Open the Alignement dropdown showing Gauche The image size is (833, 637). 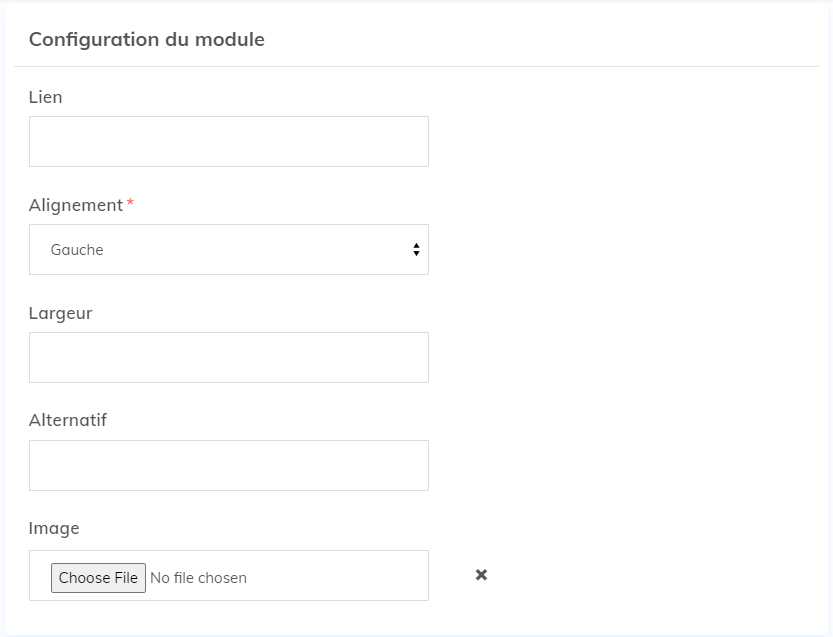click(228, 249)
